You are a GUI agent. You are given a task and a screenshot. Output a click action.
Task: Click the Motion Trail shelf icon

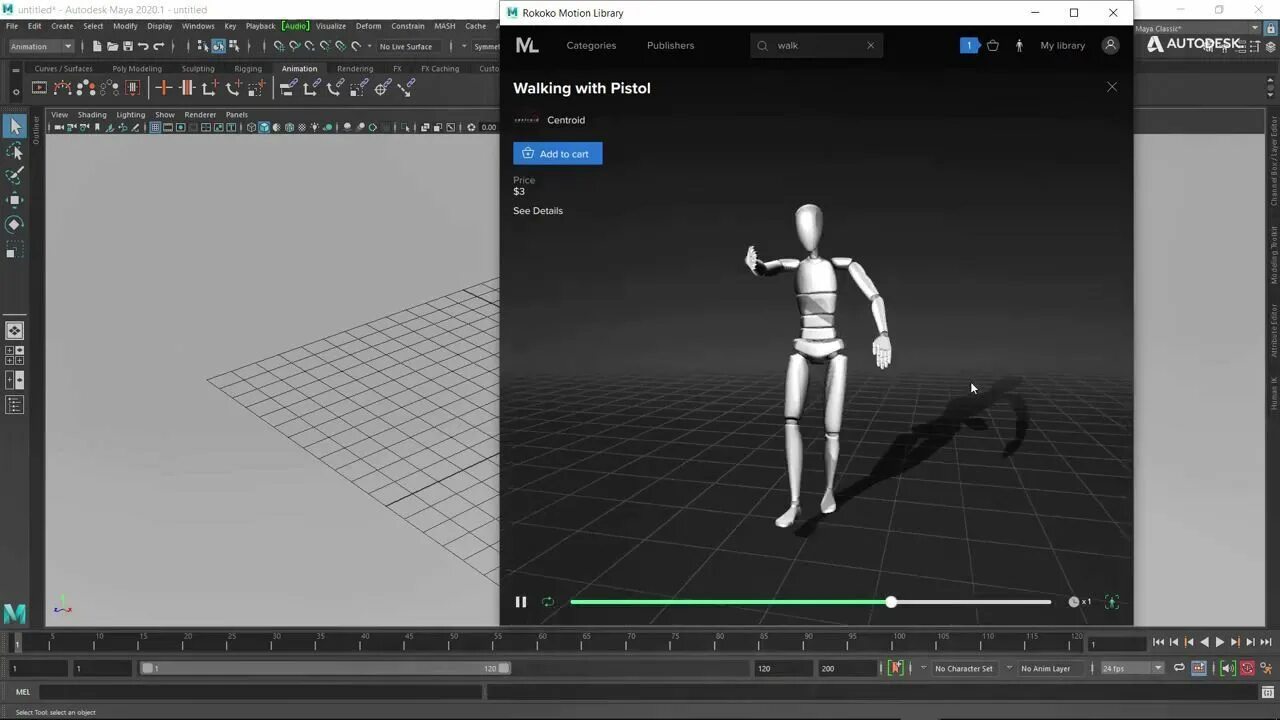[x=62, y=88]
